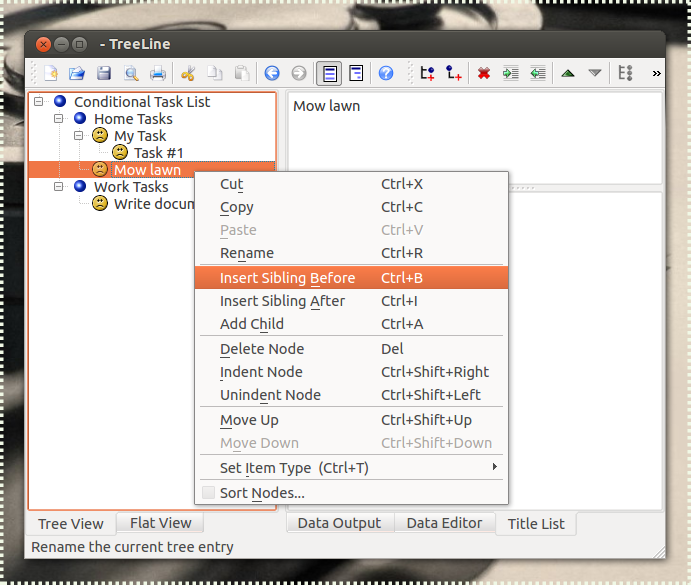The image size is (691, 585).
Task: Choose Rename from the context menu
Action: coord(352,253)
